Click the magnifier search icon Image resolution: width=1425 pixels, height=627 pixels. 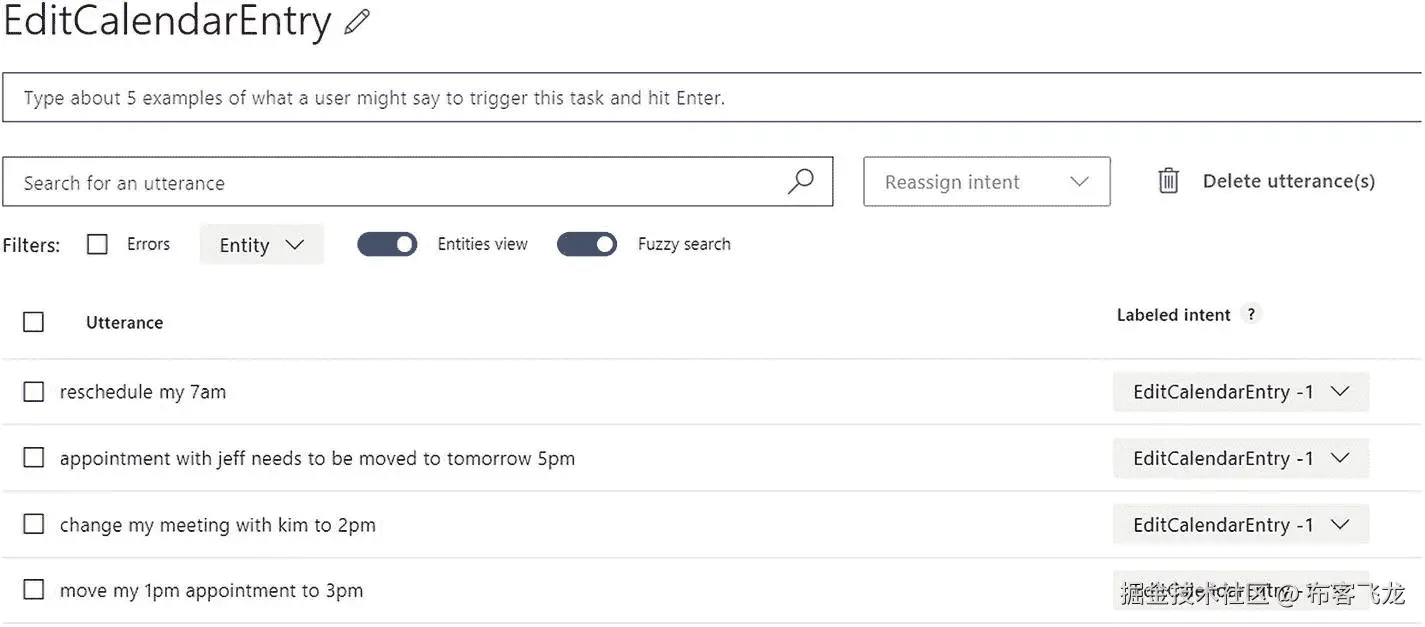pyautogui.click(x=800, y=182)
